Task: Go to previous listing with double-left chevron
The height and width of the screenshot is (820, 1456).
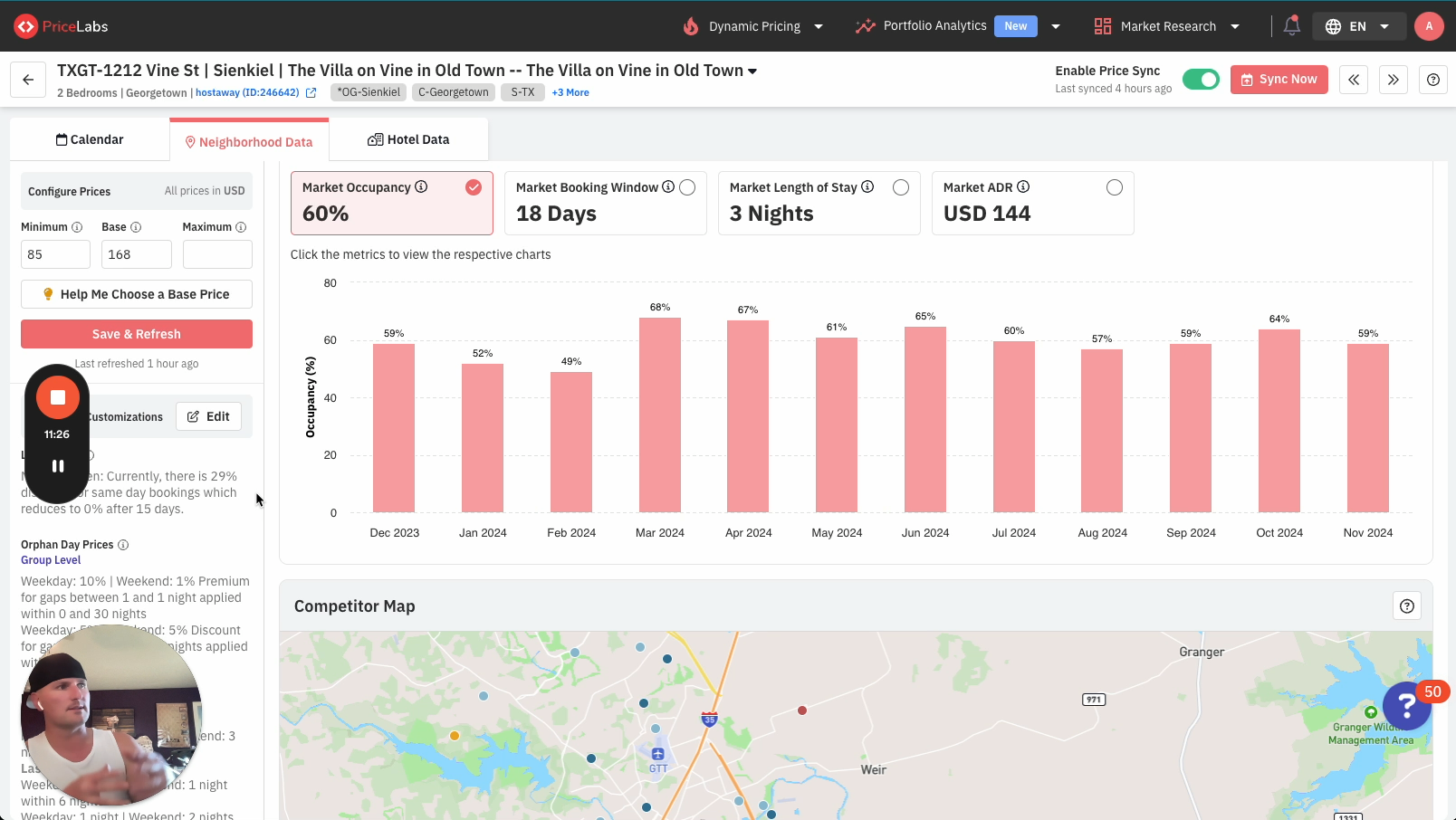Action: [x=1354, y=80]
